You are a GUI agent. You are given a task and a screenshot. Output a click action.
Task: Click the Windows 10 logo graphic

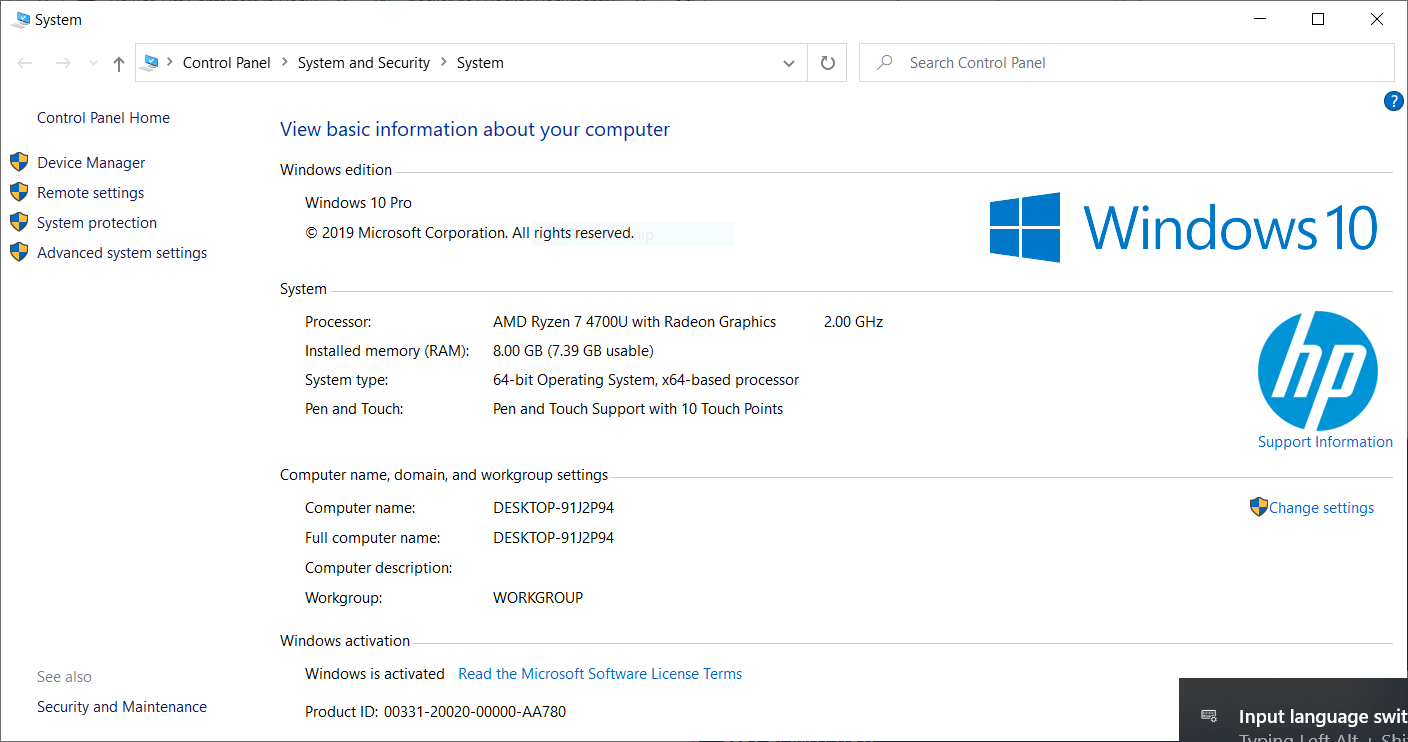[x=1184, y=227]
